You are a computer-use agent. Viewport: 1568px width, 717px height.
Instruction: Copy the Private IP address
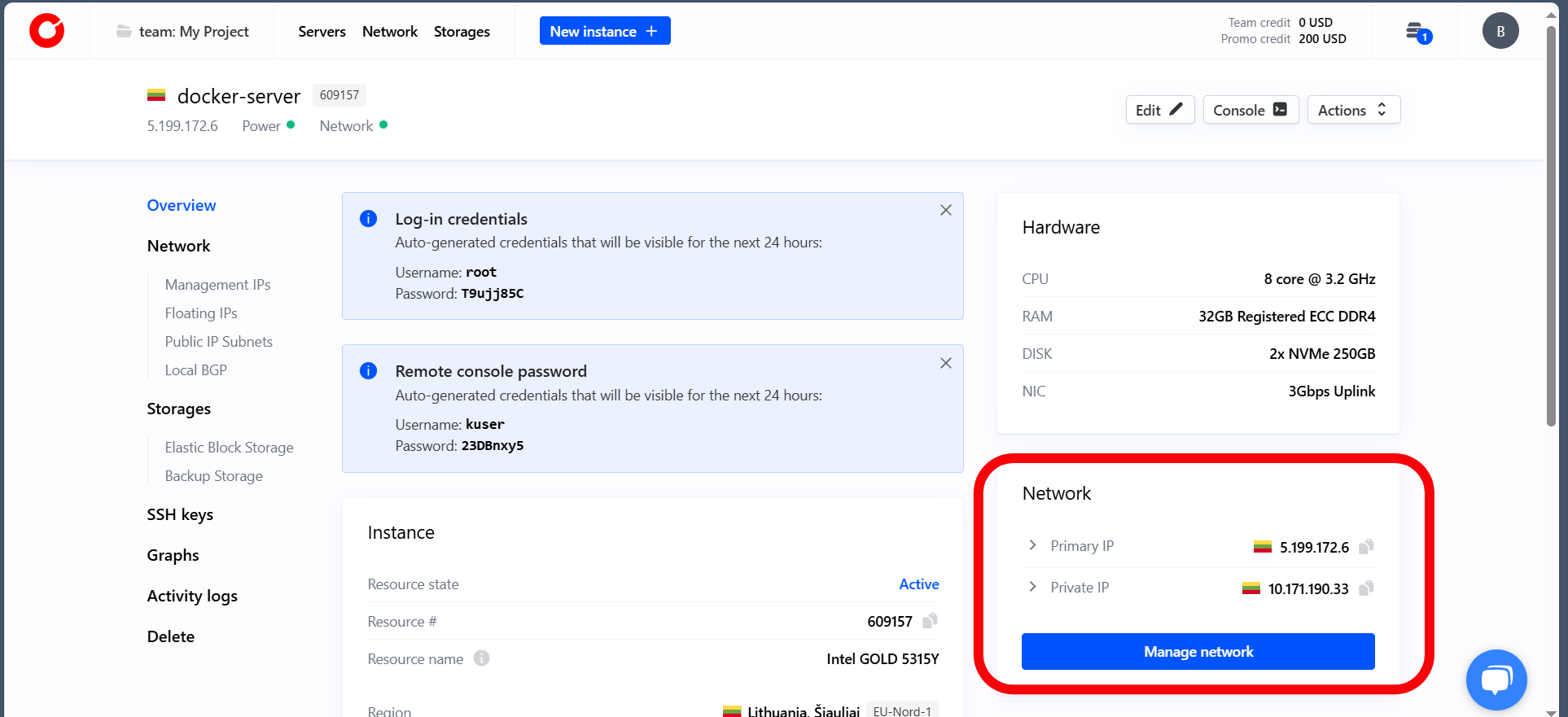[x=1366, y=588]
